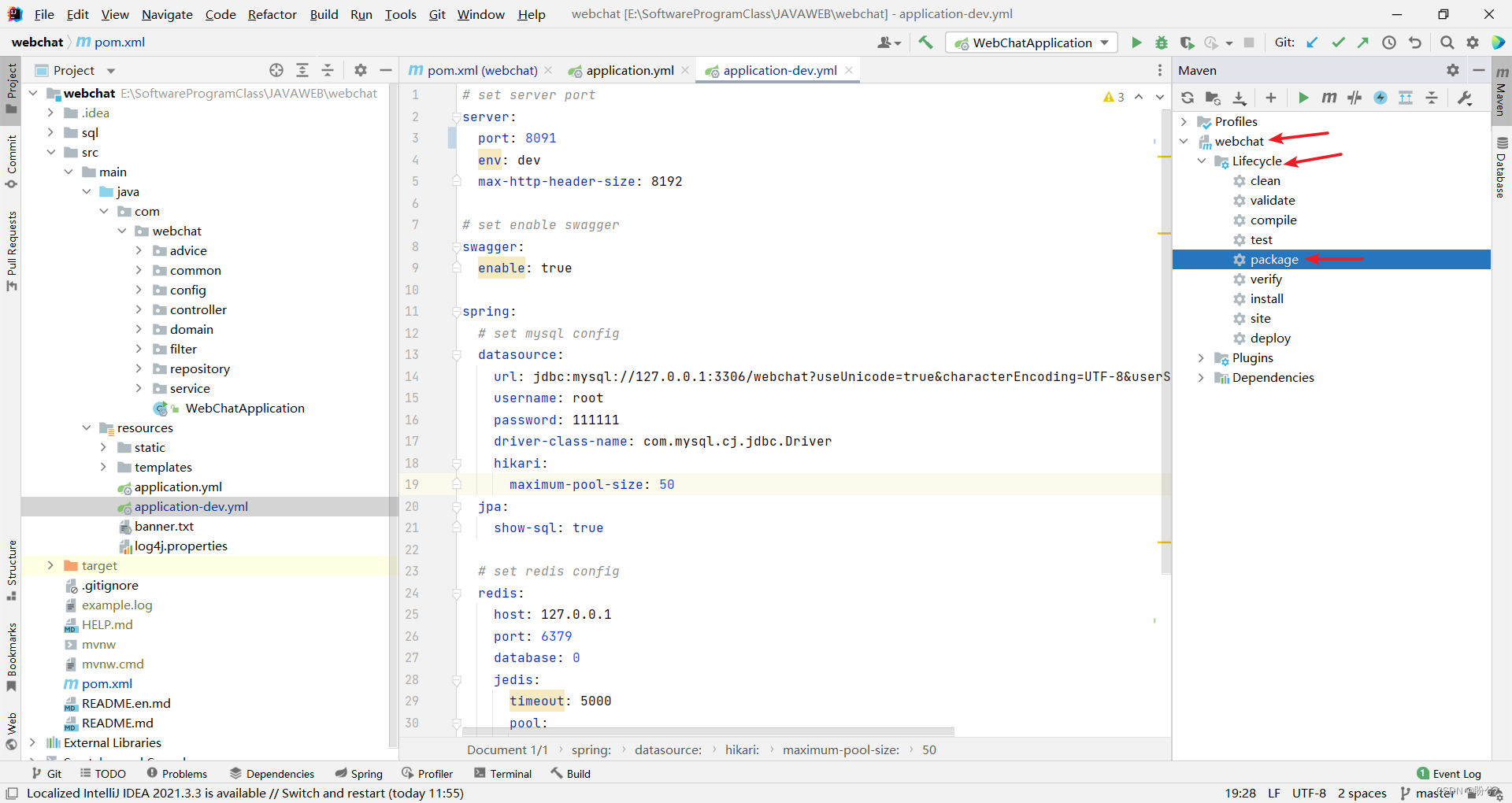
Task: Open the Navigate menu
Action: (167, 14)
